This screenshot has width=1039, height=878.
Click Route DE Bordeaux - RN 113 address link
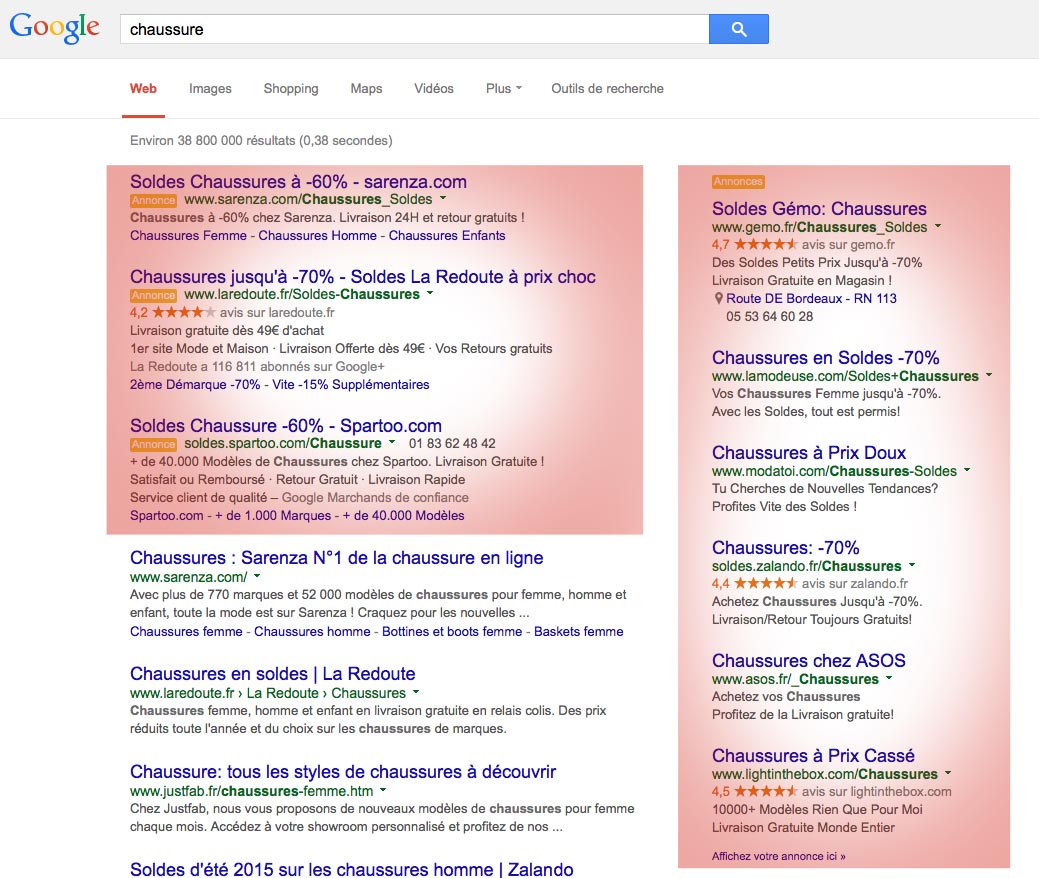point(811,299)
